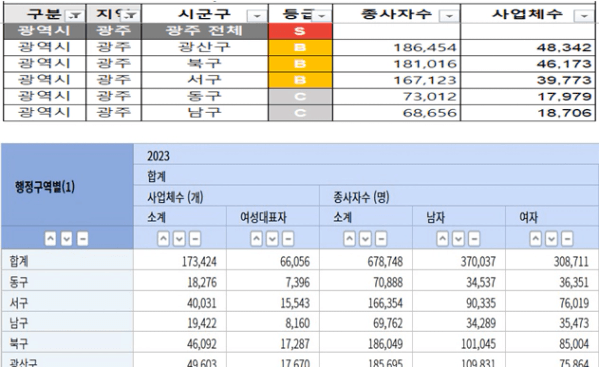Click the 17,979 cell

tap(528, 97)
